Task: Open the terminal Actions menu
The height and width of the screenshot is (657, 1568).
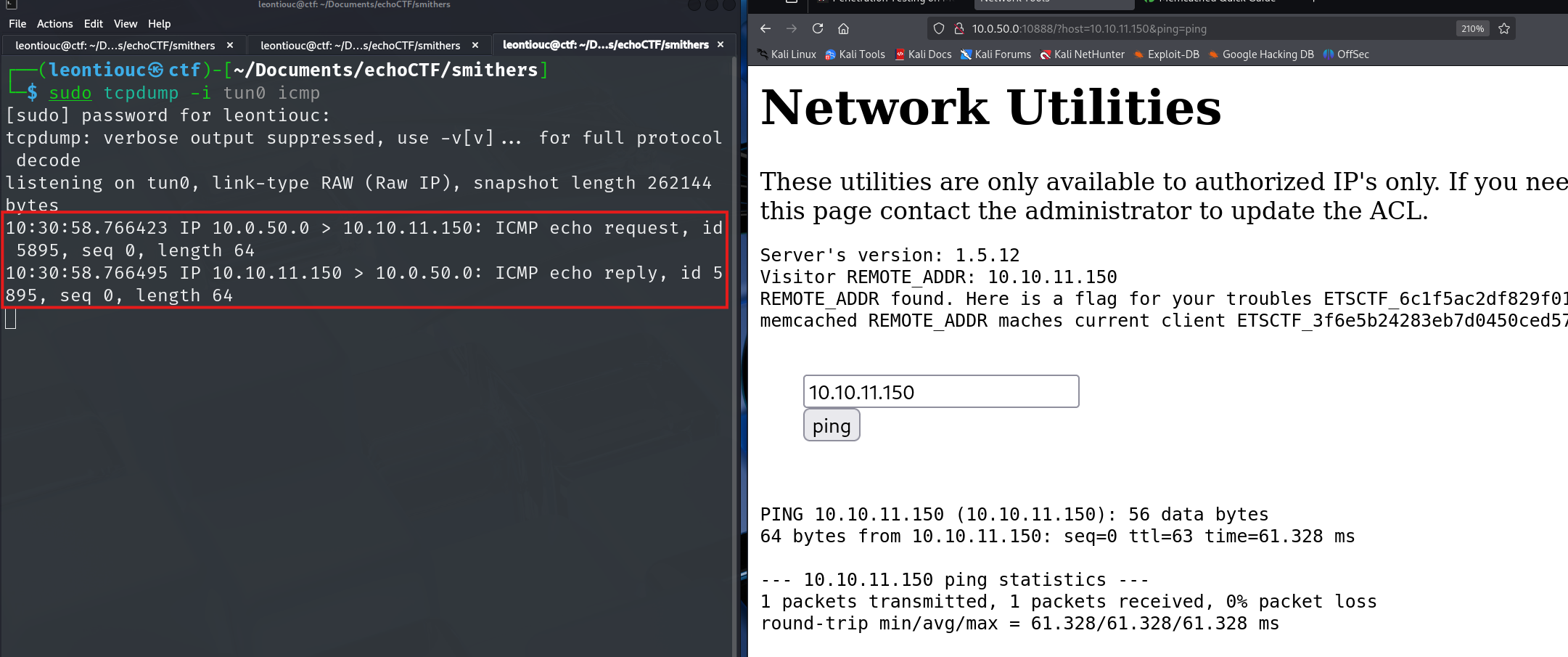Action: pos(55,24)
